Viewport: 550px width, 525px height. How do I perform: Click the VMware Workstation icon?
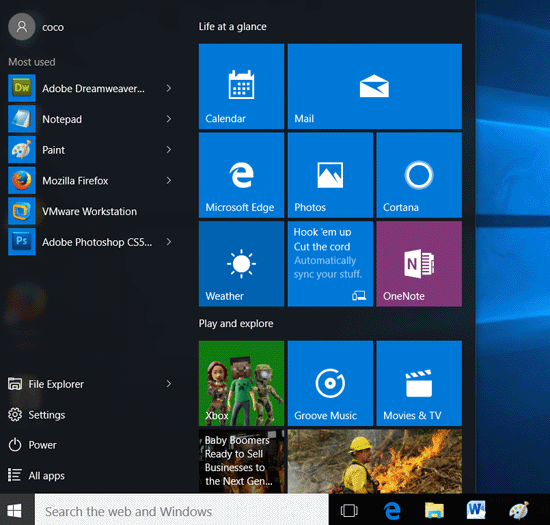22,211
